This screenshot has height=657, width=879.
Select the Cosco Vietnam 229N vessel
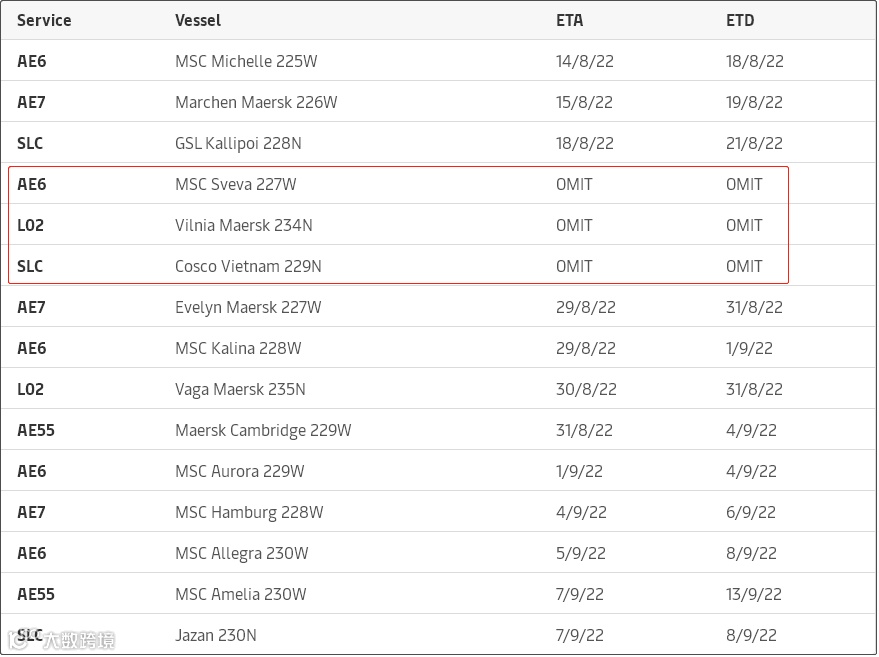tap(248, 266)
